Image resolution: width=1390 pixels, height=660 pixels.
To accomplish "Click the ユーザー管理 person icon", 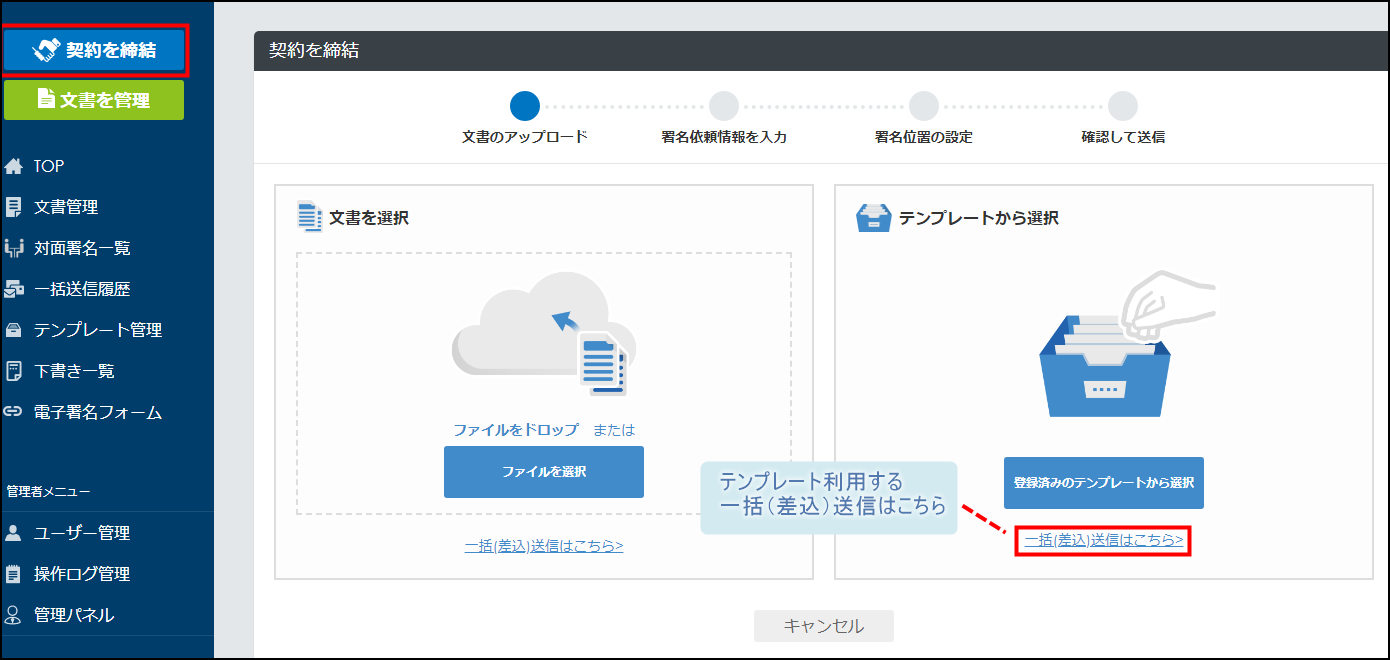I will coord(14,533).
